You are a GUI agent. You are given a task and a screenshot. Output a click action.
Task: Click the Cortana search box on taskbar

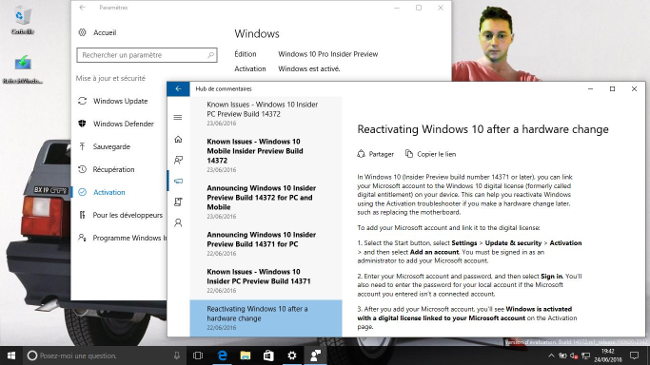(104, 355)
